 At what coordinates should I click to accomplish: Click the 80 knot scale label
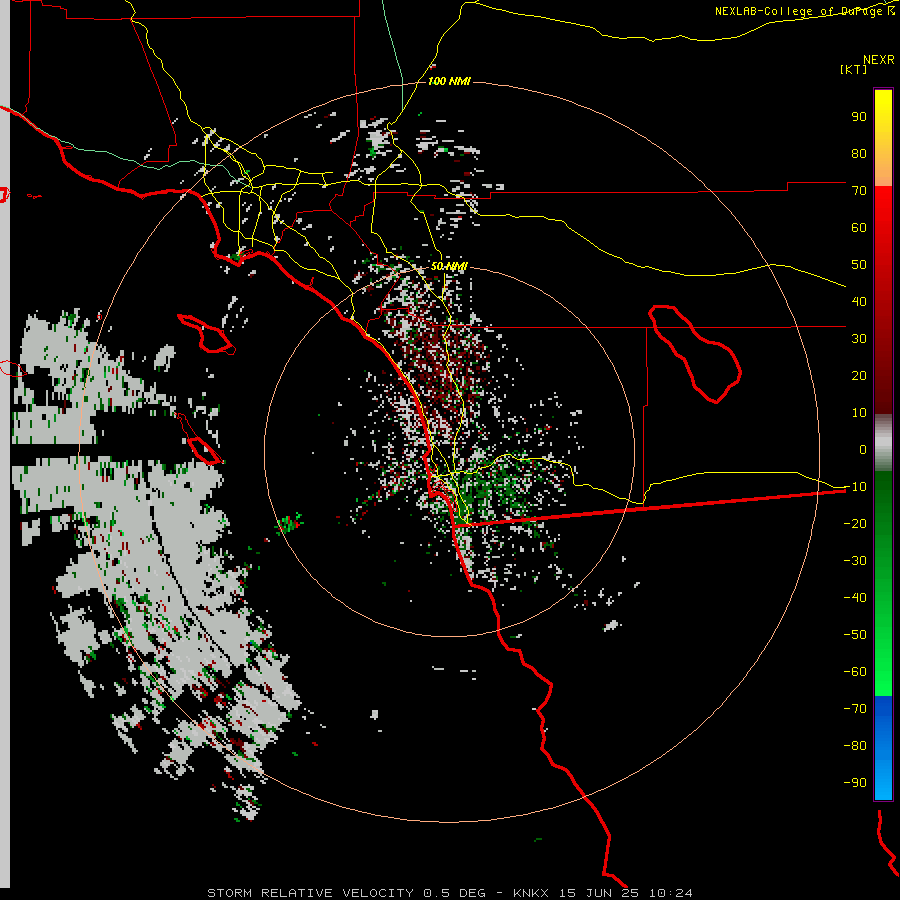click(x=859, y=153)
